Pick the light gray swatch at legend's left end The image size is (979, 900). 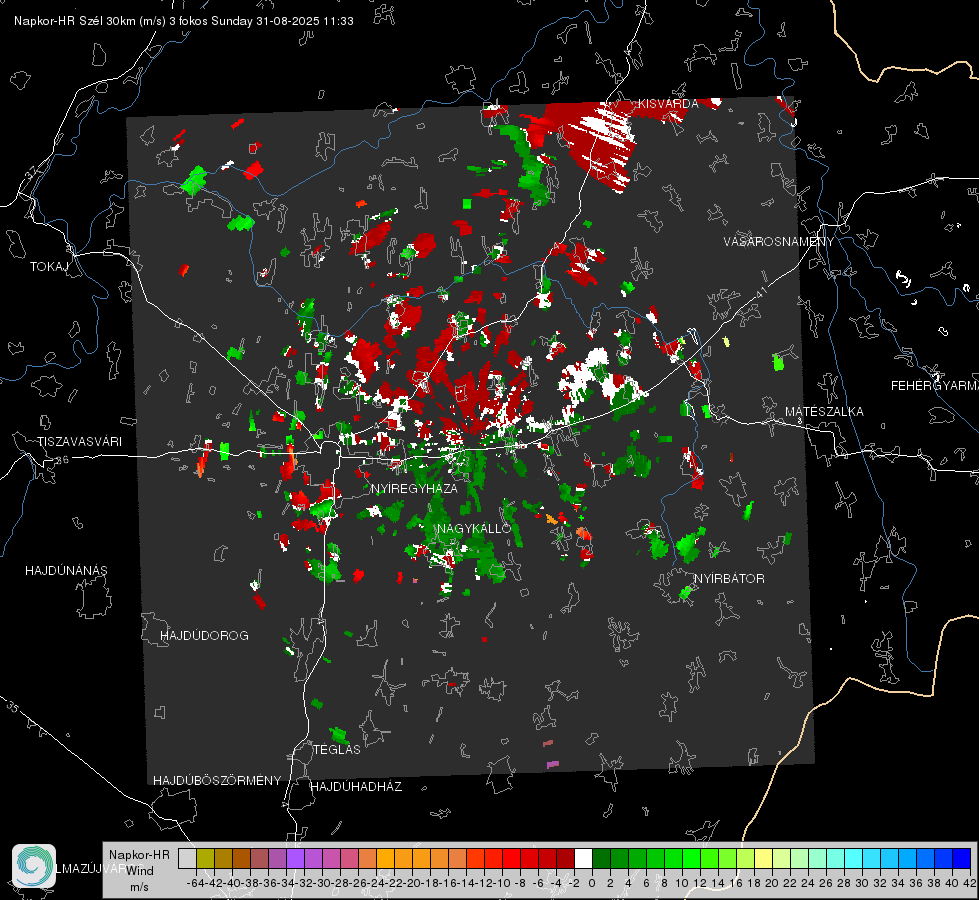187,858
